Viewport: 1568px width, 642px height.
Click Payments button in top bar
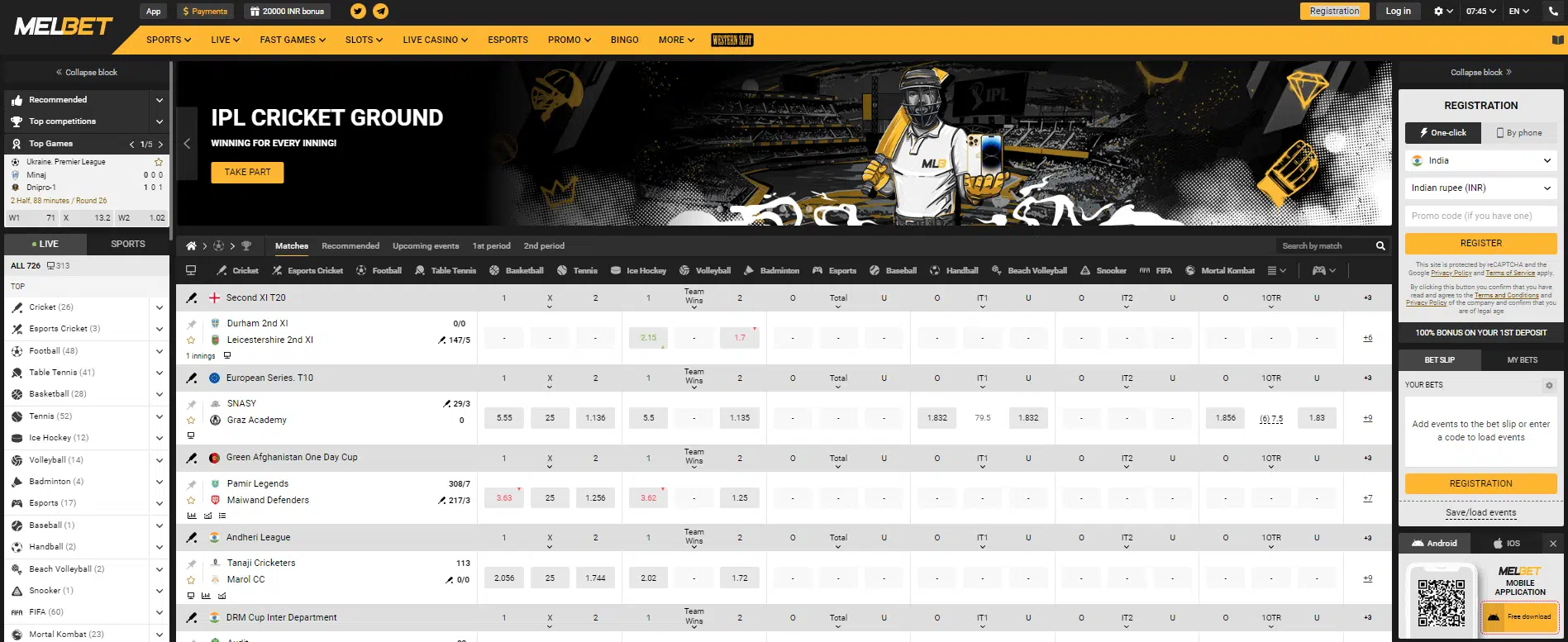[206, 11]
